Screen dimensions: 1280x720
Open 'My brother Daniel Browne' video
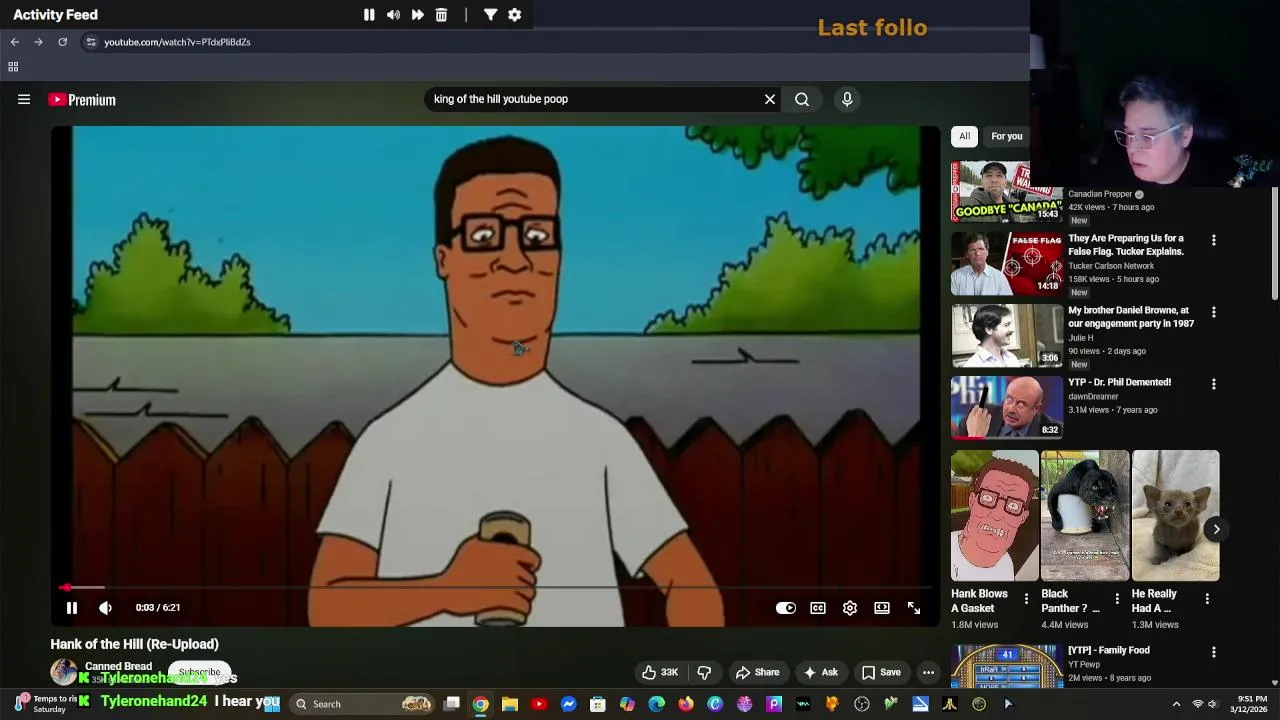1131,317
